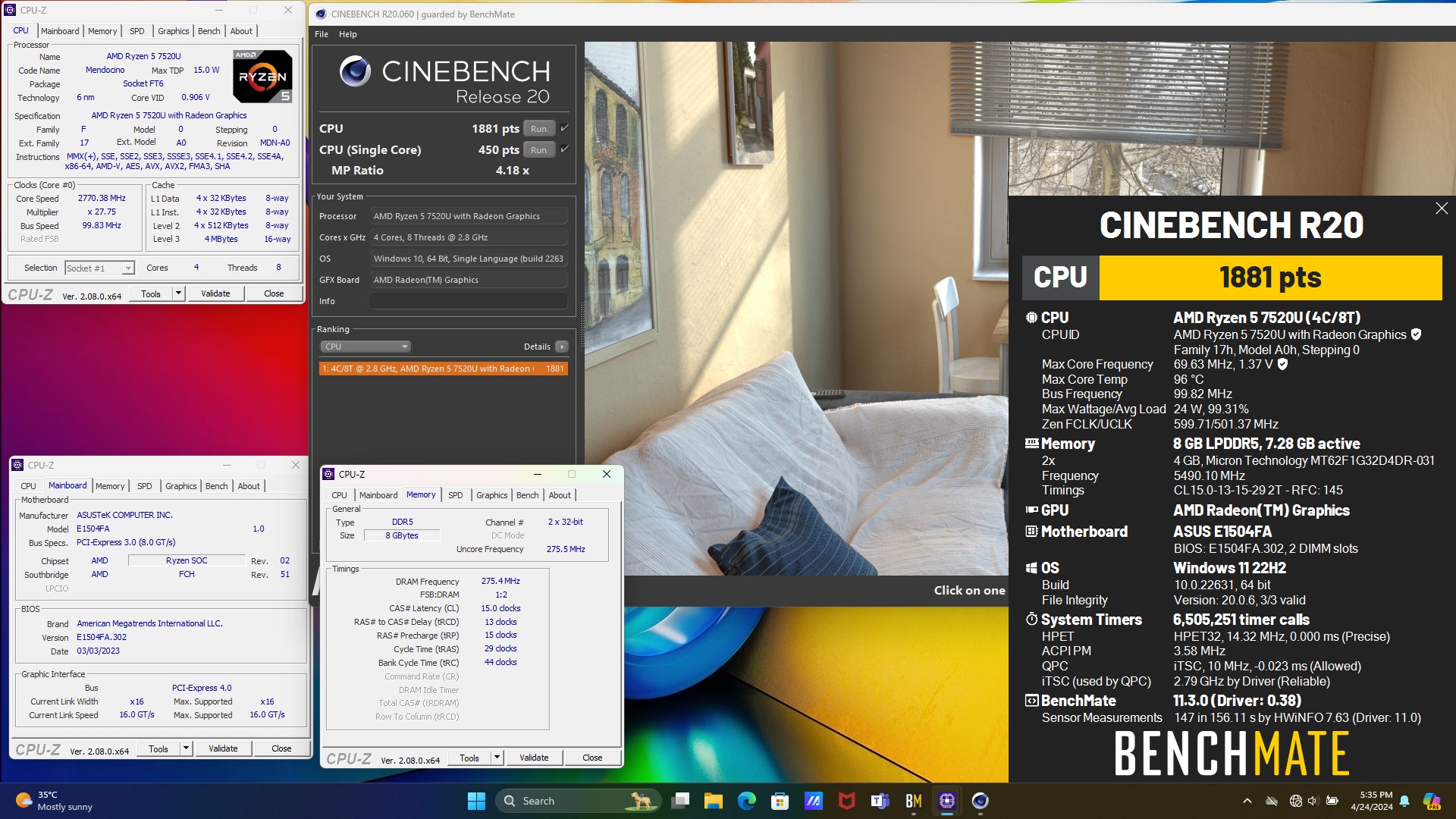Click the Ryzen SOC chipset field

click(187, 560)
